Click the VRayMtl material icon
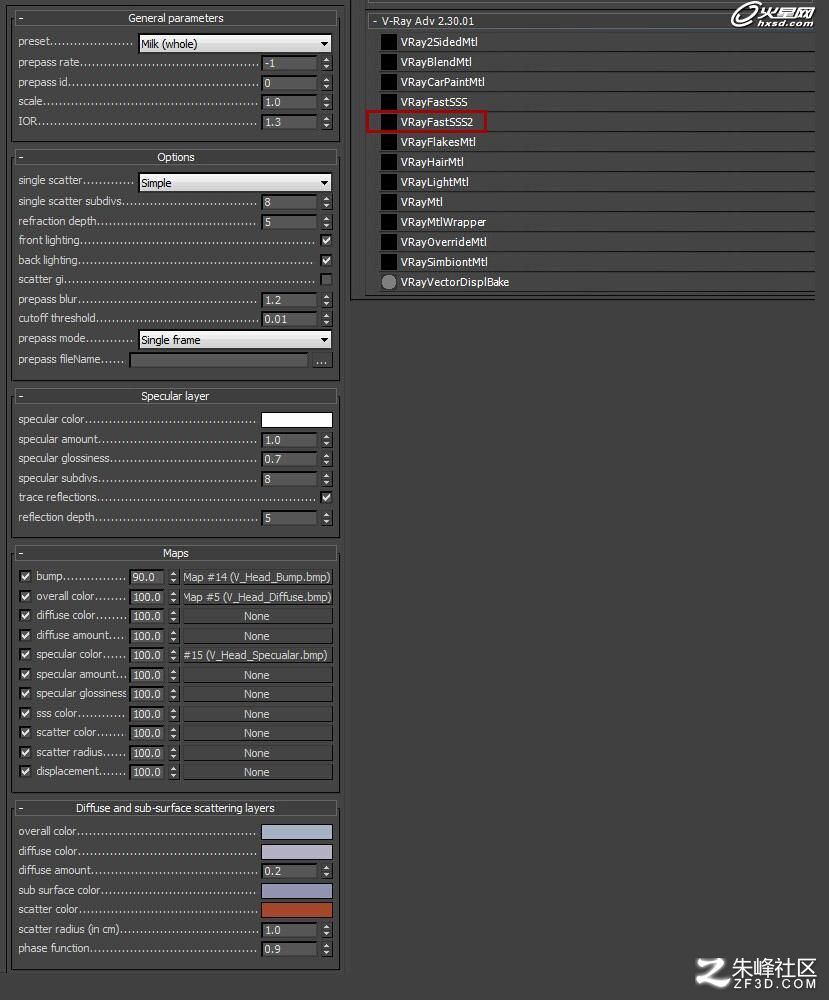This screenshot has height=1000, width=829. [388, 202]
